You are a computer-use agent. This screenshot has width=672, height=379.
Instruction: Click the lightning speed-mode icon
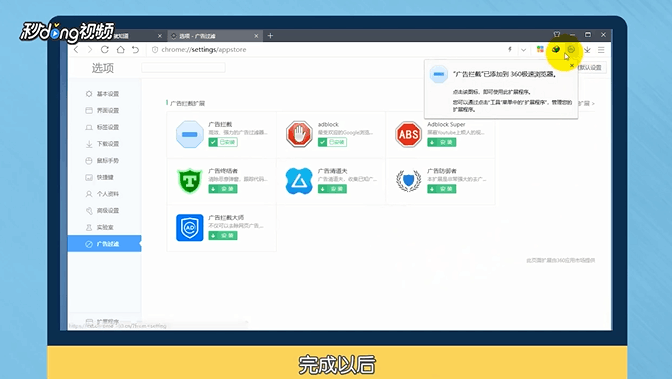510,50
